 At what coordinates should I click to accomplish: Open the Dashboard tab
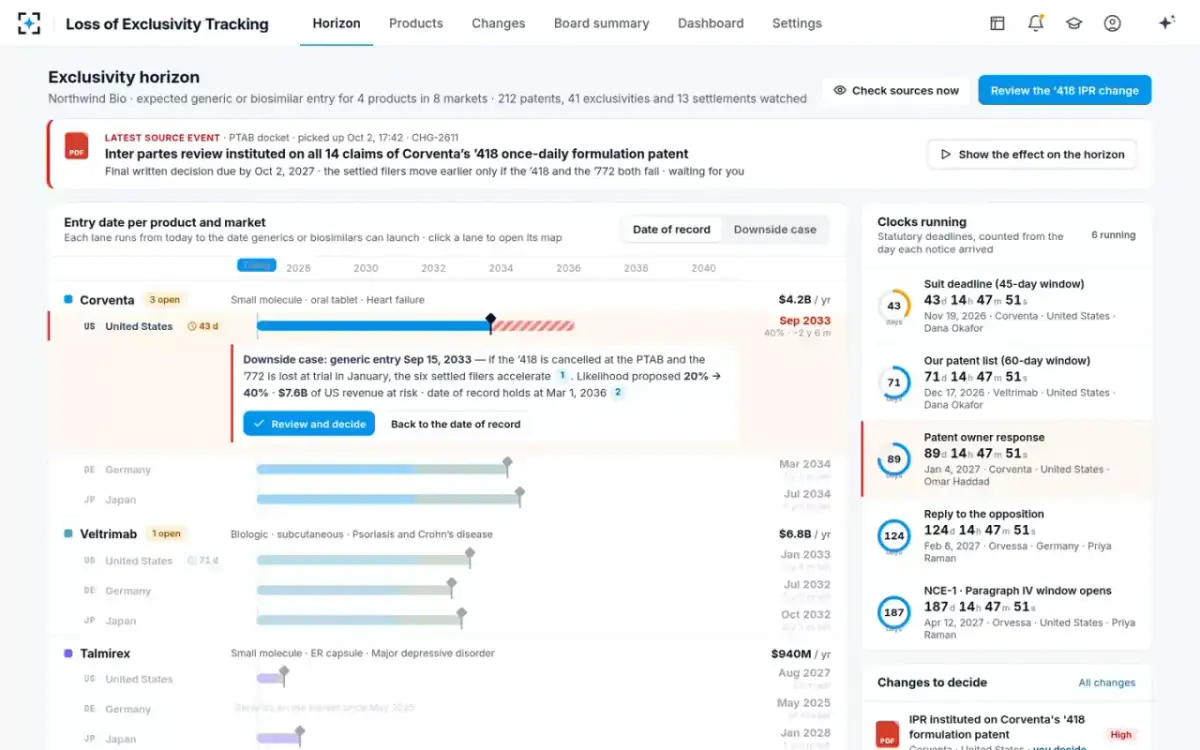tap(711, 23)
